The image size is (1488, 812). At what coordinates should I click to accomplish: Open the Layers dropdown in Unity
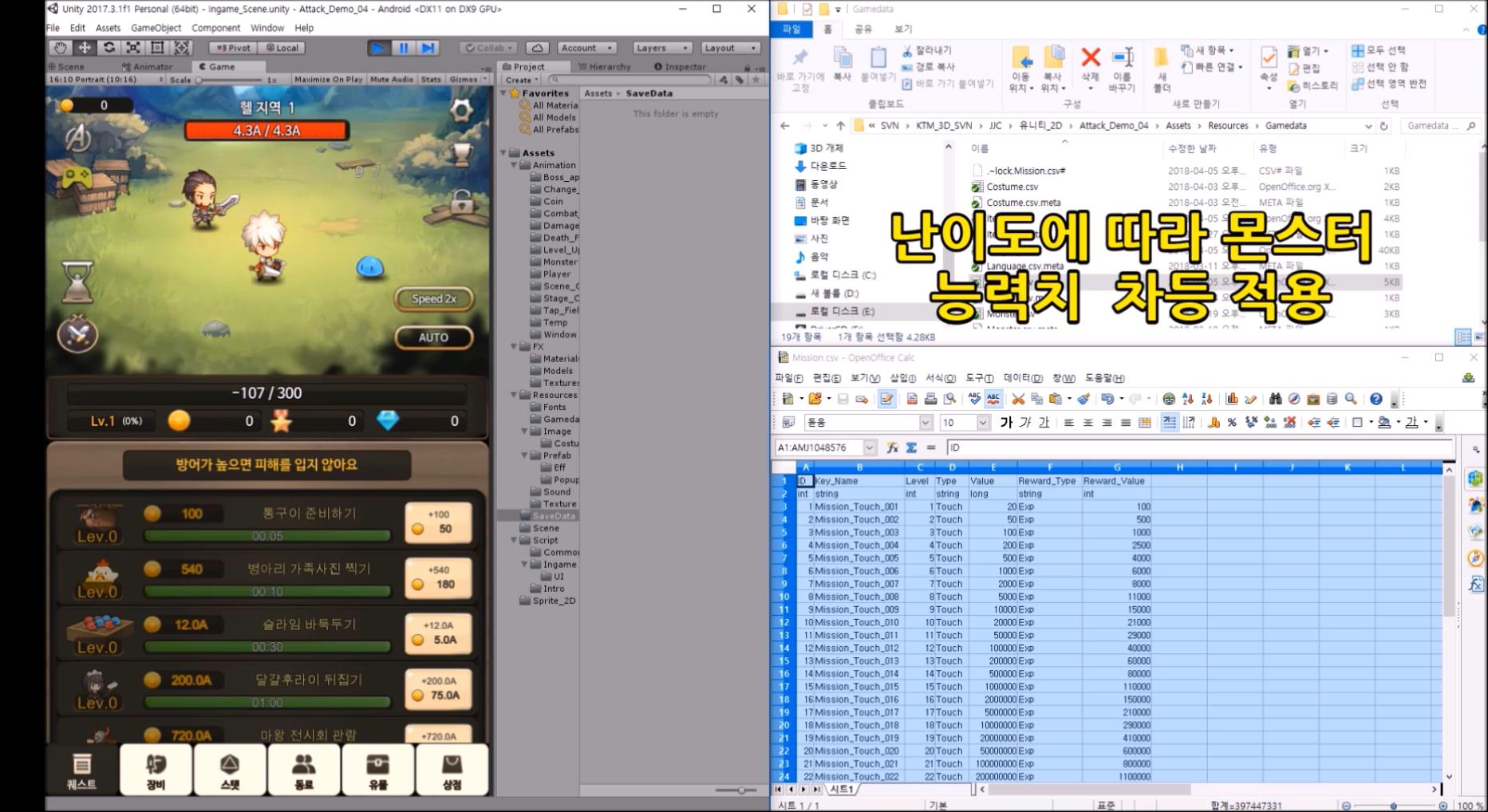click(661, 48)
